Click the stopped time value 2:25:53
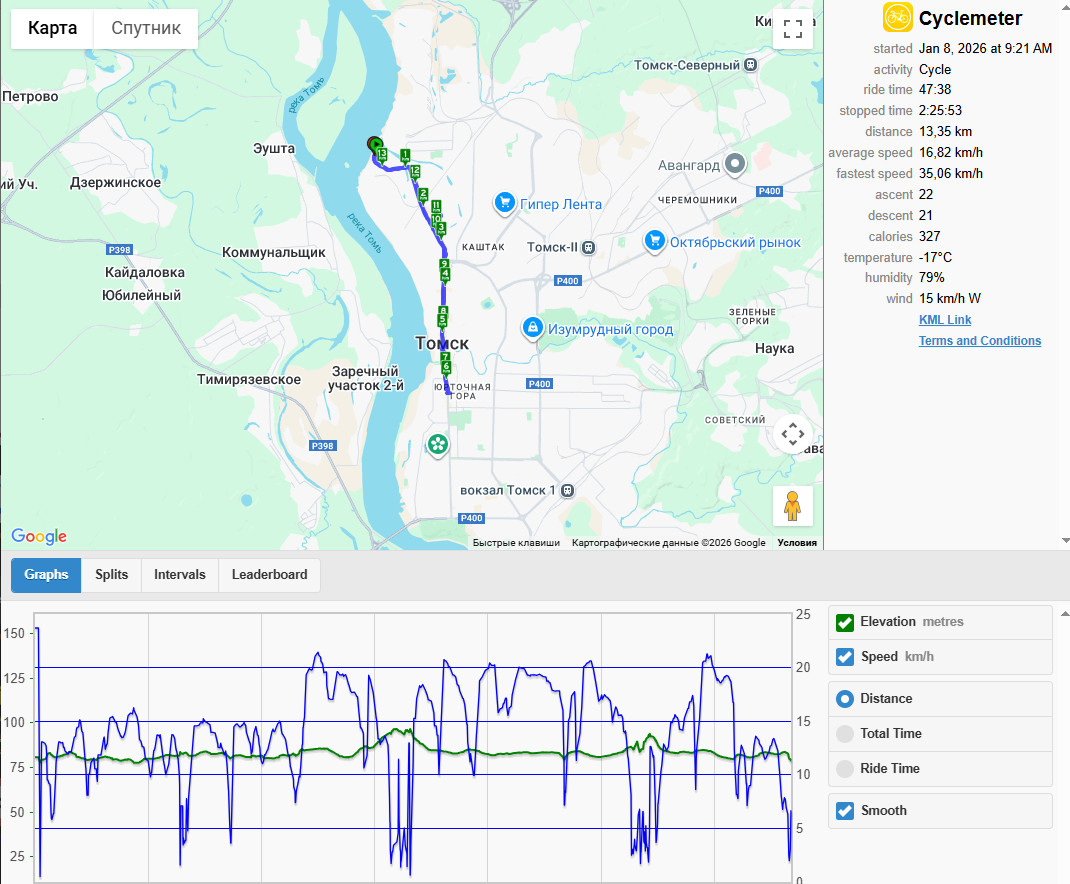1070x884 pixels. coord(940,111)
